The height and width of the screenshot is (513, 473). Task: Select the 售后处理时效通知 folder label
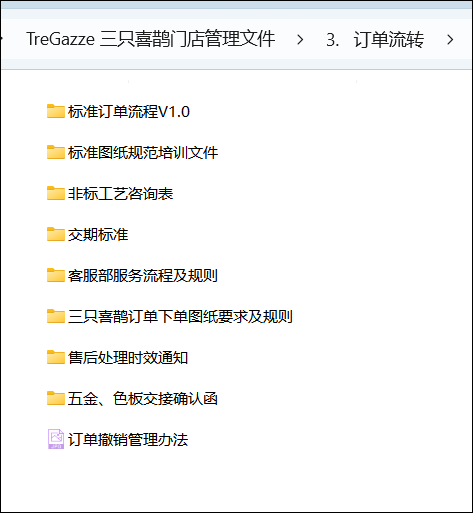(x=128, y=357)
